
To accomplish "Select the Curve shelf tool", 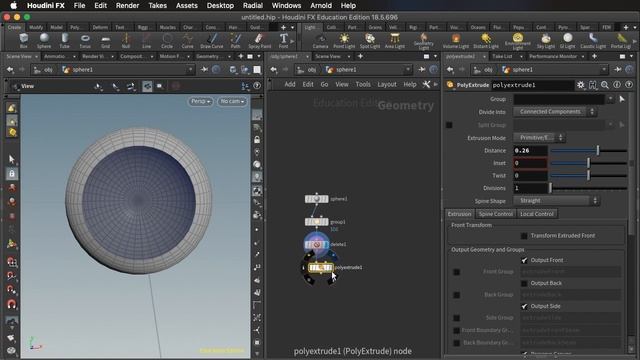I will 187,40.
